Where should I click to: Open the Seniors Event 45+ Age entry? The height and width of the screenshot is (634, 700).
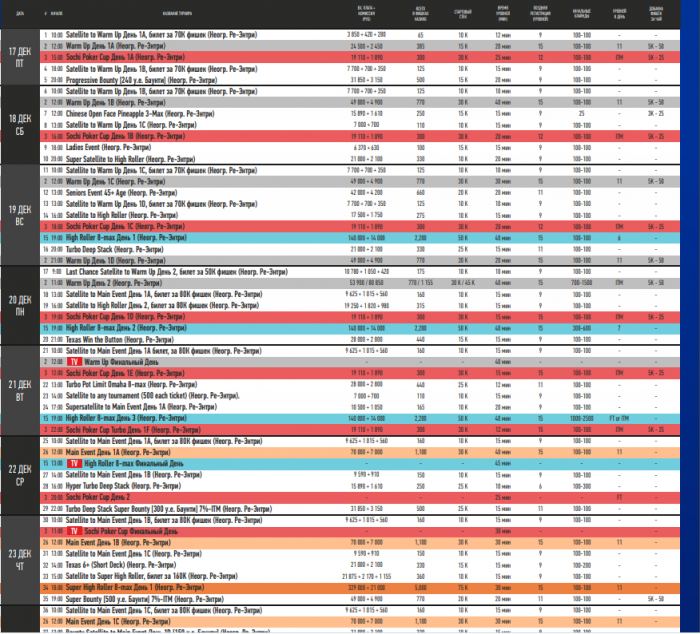(360, 192)
